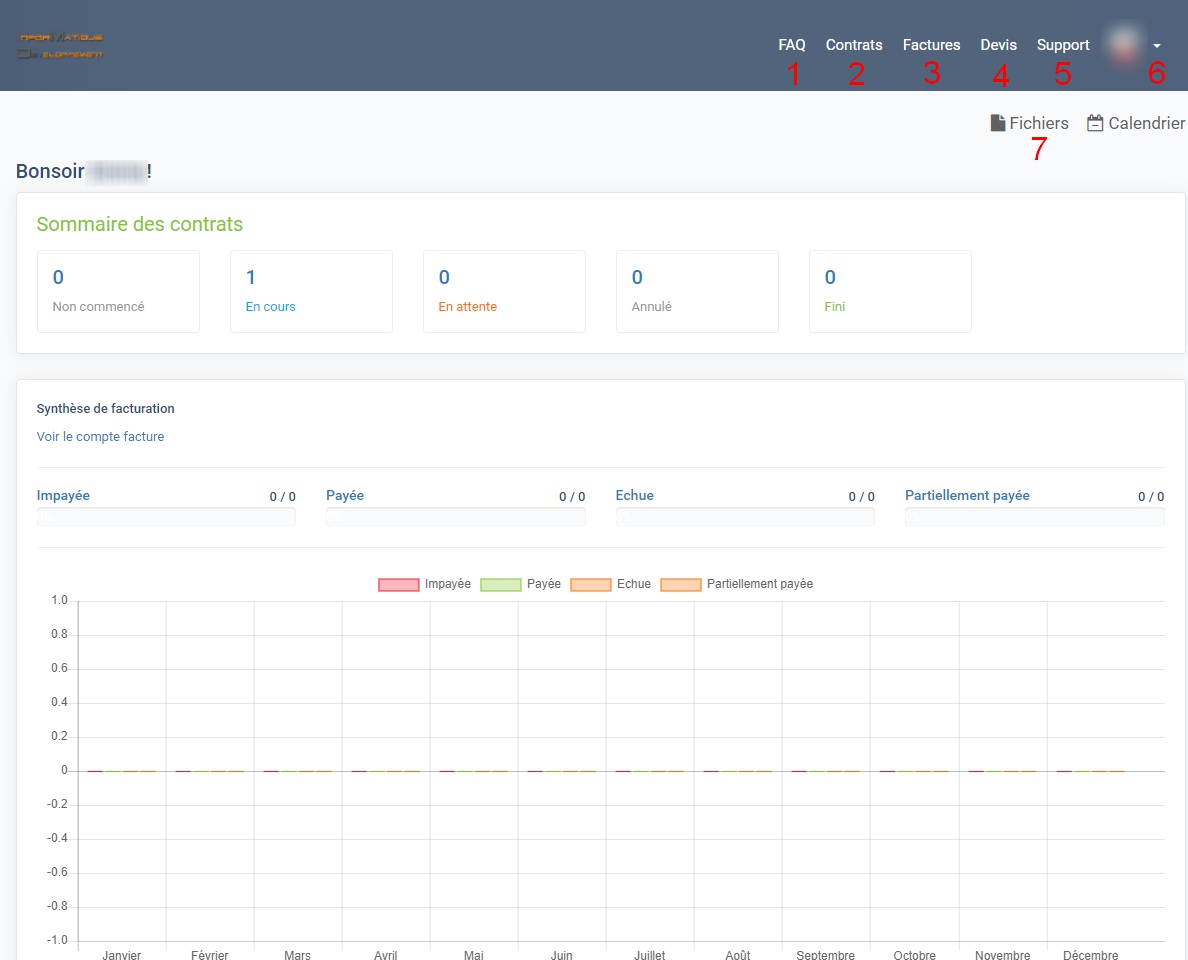The image size is (1188, 960).
Task: Select the En cours contracts card
Action: (311, 291)
